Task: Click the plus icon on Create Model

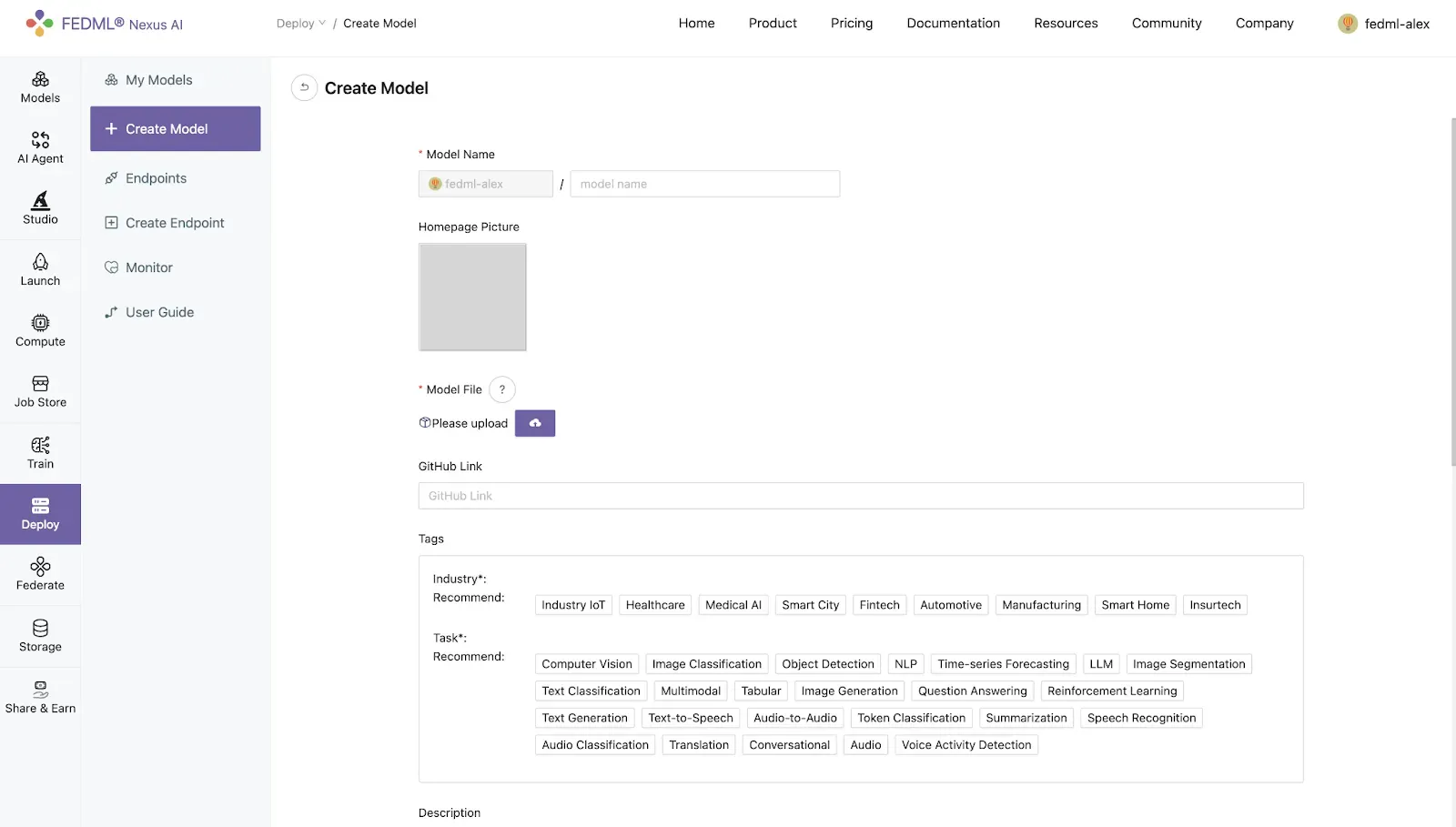Action: click(x=111, y=129)
